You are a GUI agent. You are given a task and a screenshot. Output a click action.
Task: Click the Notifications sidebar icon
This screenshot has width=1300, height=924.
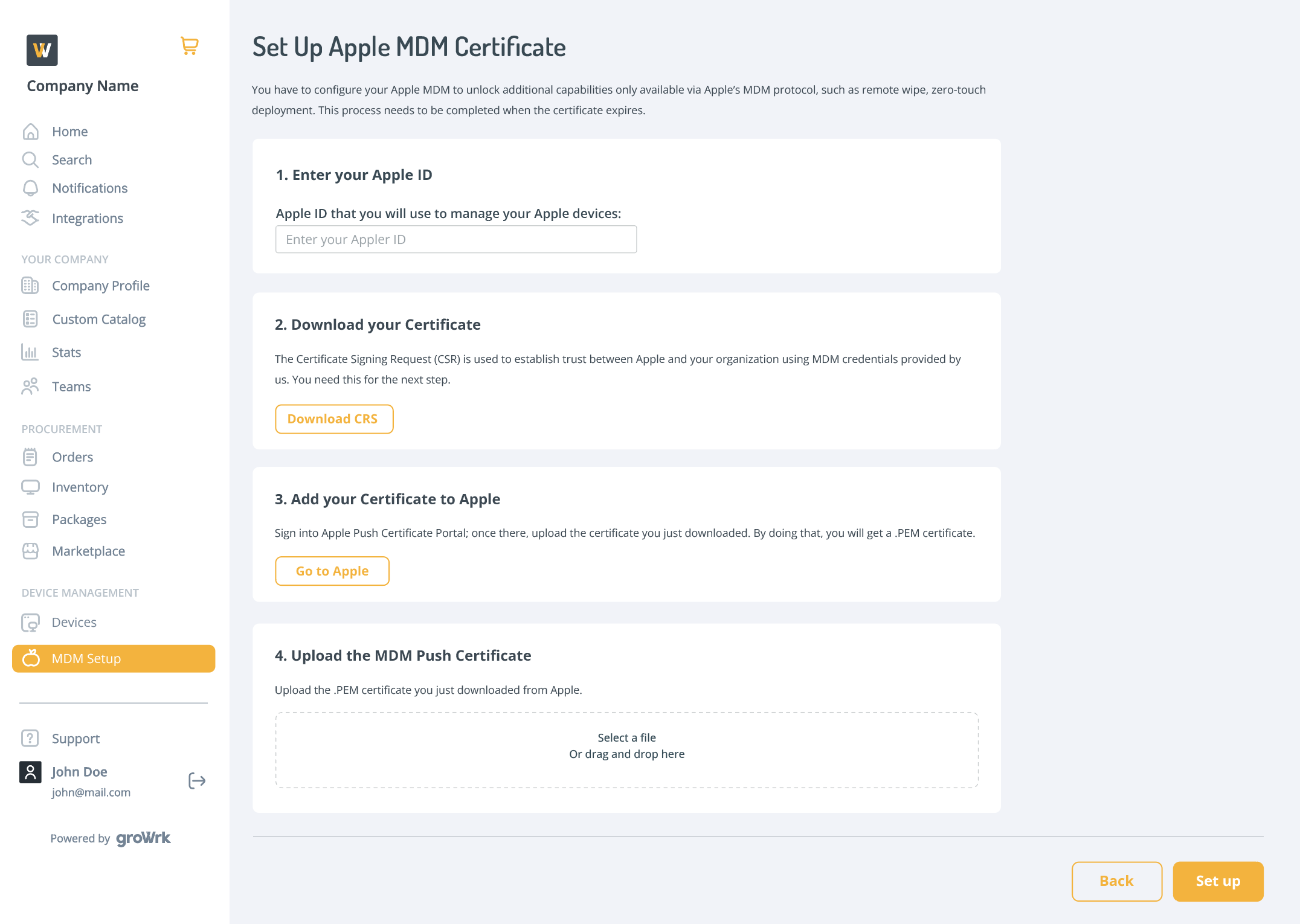31,188
